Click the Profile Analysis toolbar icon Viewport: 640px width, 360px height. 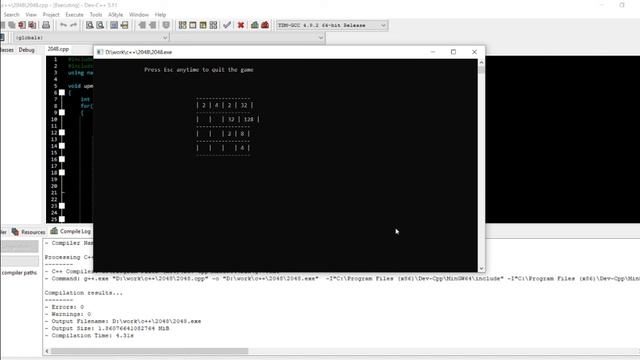tap(255, 25)
